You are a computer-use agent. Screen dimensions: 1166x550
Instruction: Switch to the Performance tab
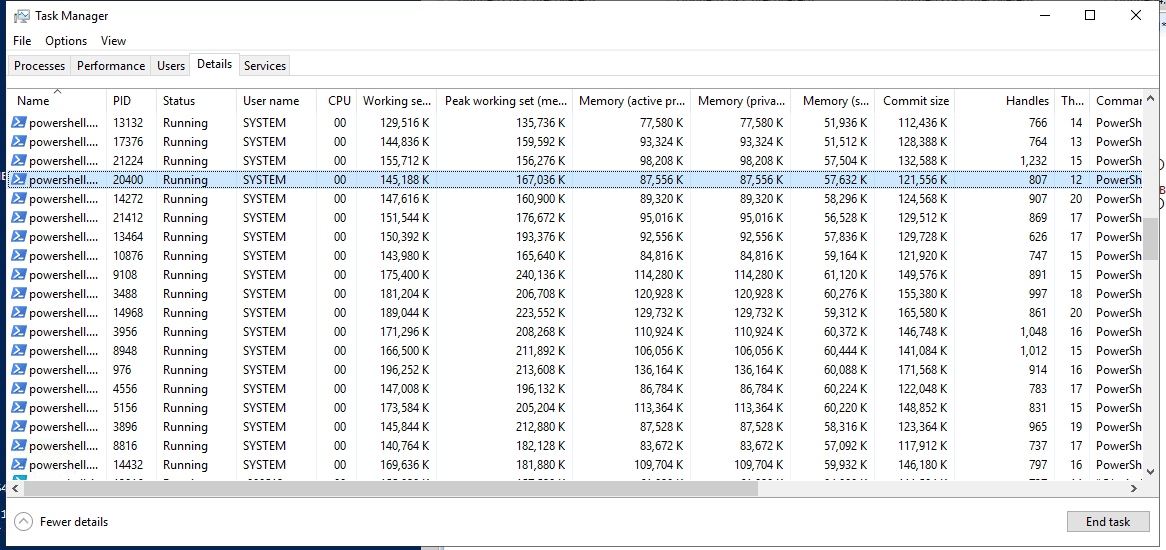pos(111,66)
